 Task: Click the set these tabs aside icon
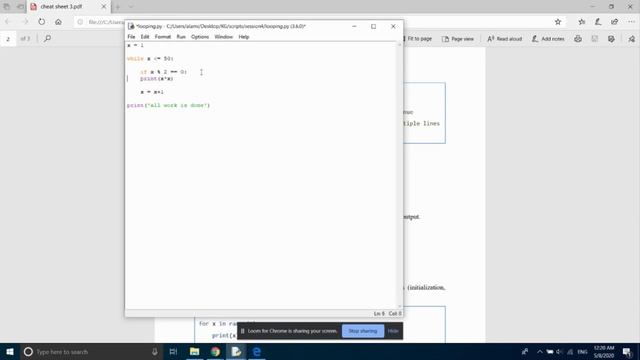[x=20, y=7]
